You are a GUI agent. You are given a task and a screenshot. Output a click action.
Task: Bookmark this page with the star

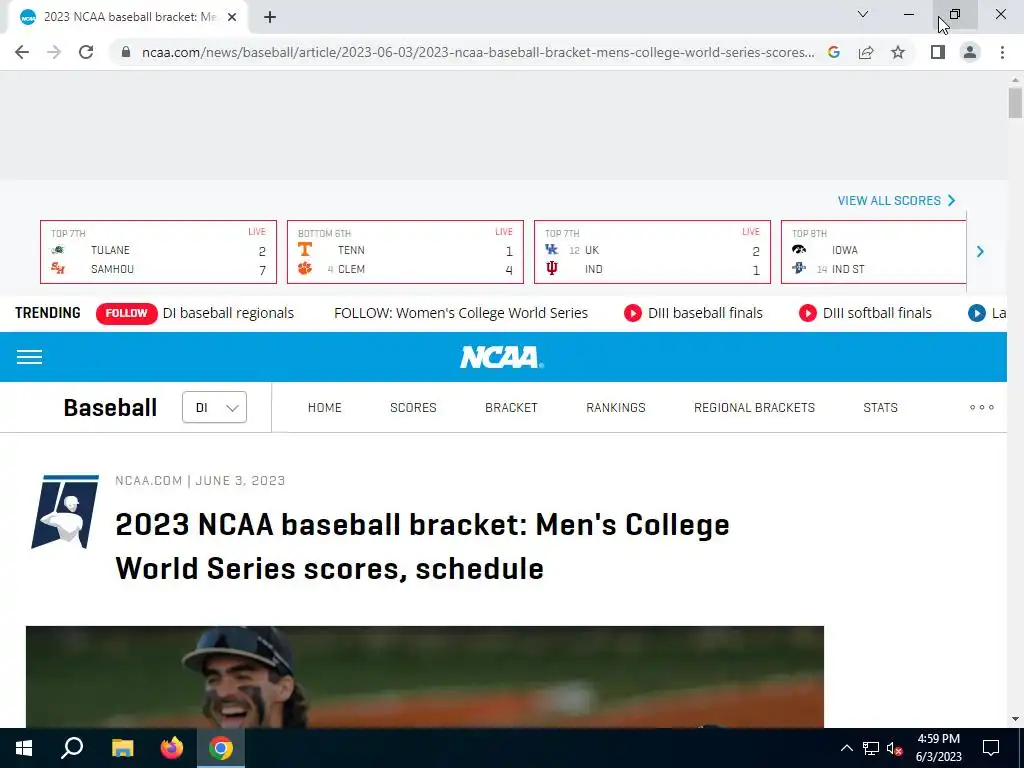pos(898,52)
